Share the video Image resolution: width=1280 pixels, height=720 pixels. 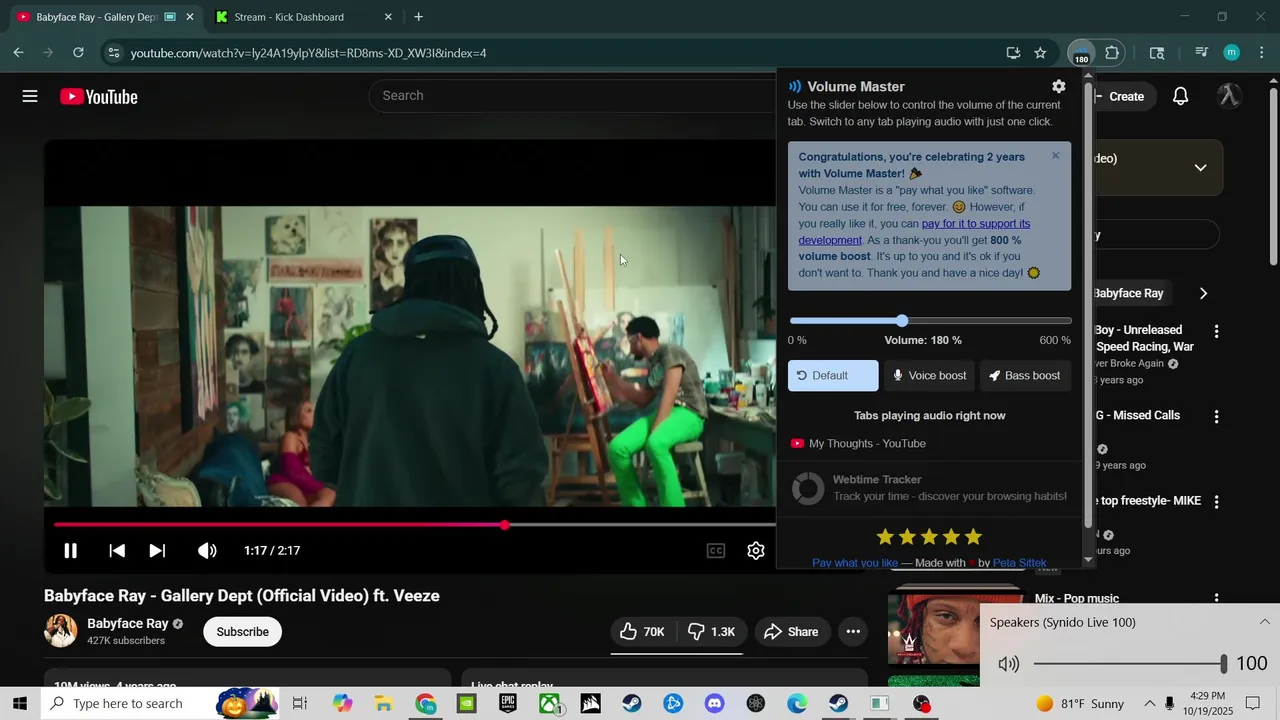pyautogui.click(x=792, y=632)
